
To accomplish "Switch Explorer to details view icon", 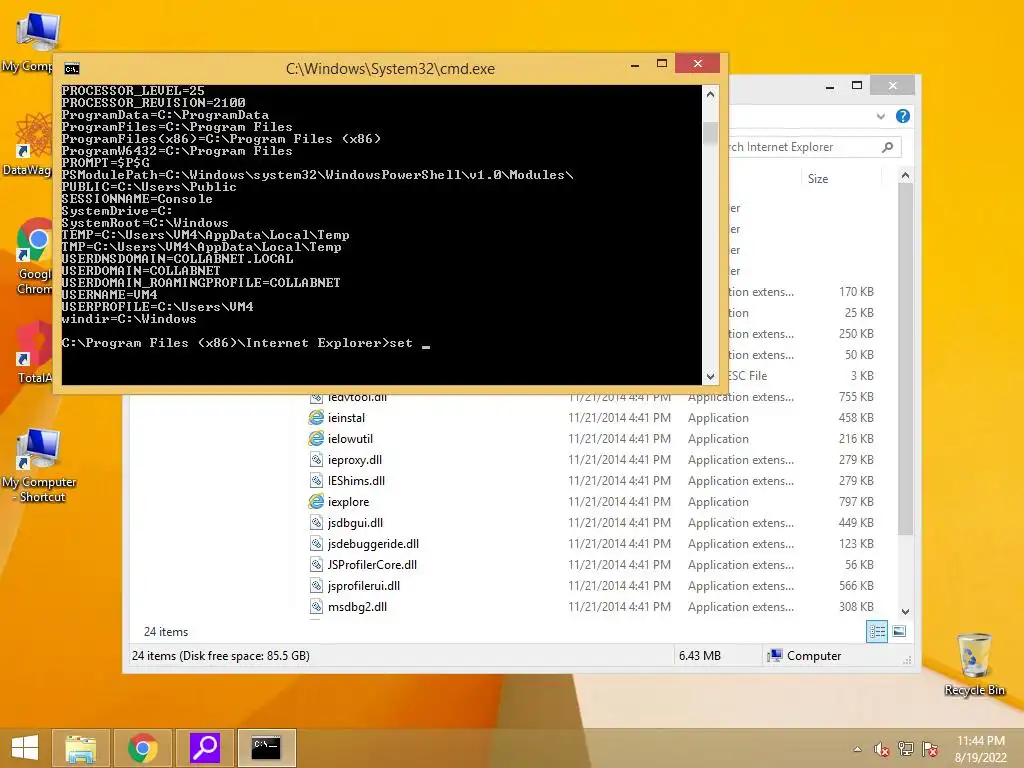I will 877,632.
